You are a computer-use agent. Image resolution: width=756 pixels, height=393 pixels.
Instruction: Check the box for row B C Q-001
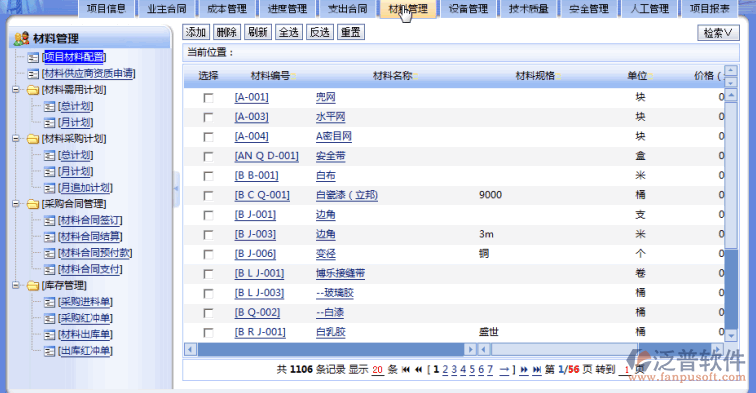(x=208, y=196)
